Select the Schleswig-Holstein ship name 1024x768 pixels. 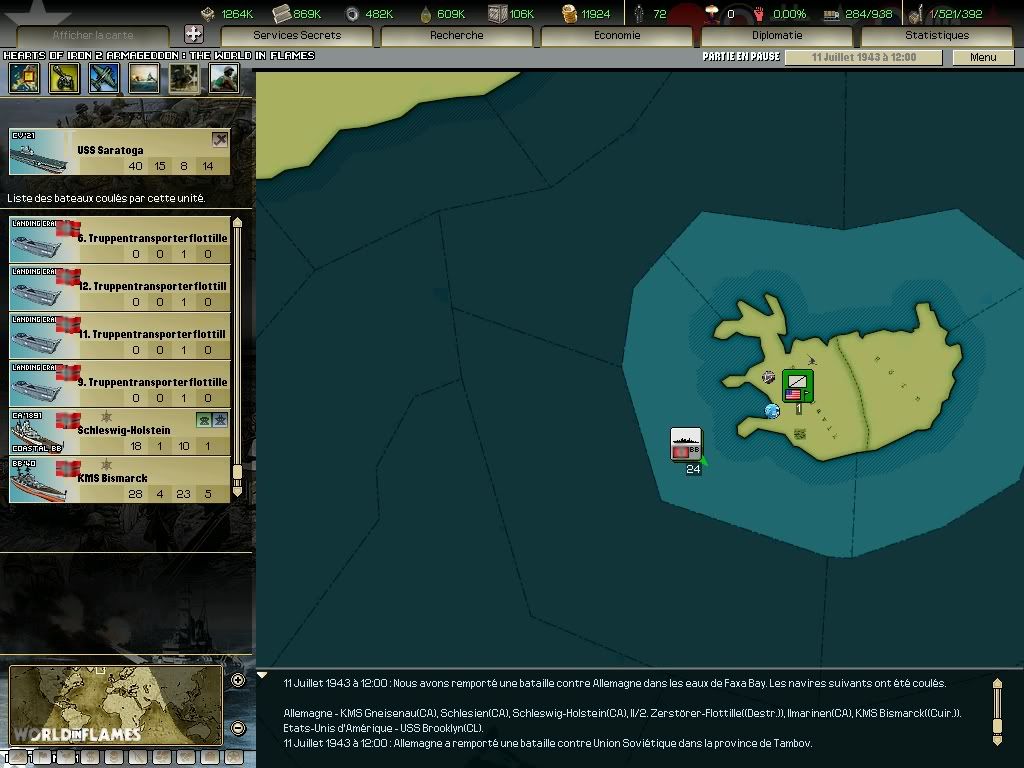123,430
